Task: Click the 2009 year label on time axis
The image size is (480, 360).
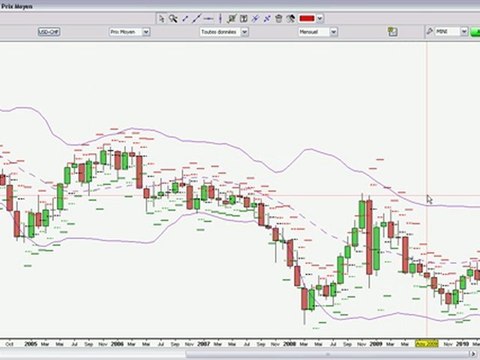Action: (376, 344)
